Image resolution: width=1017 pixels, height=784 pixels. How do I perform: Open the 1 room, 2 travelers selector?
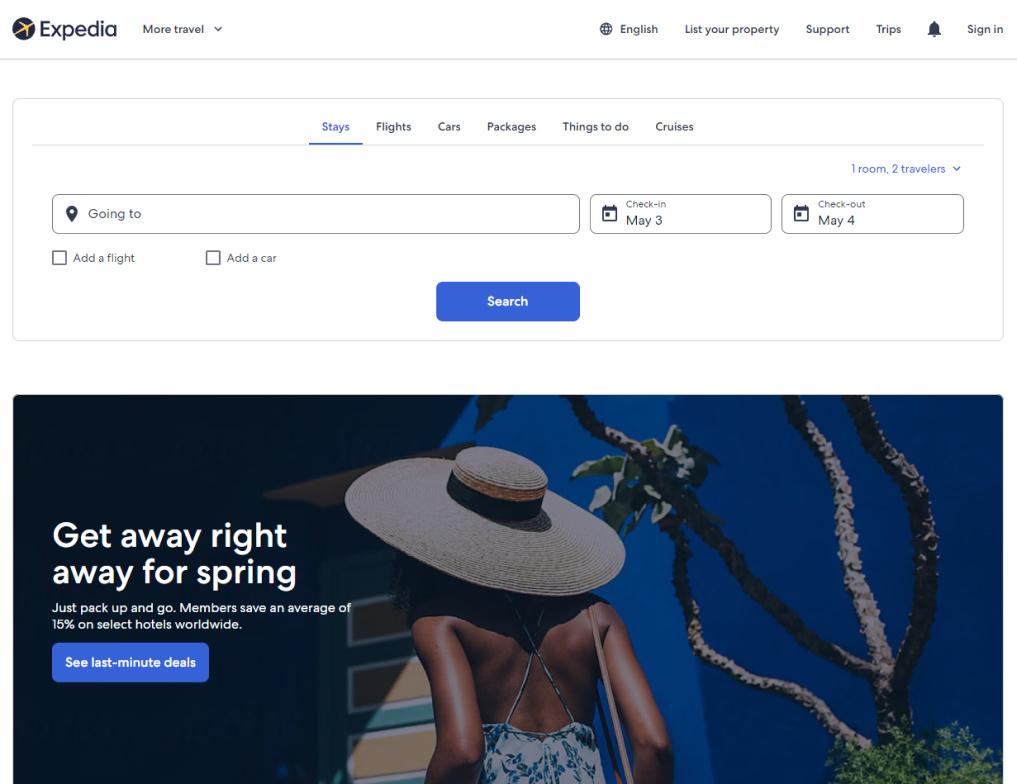[x=905, y=169]
